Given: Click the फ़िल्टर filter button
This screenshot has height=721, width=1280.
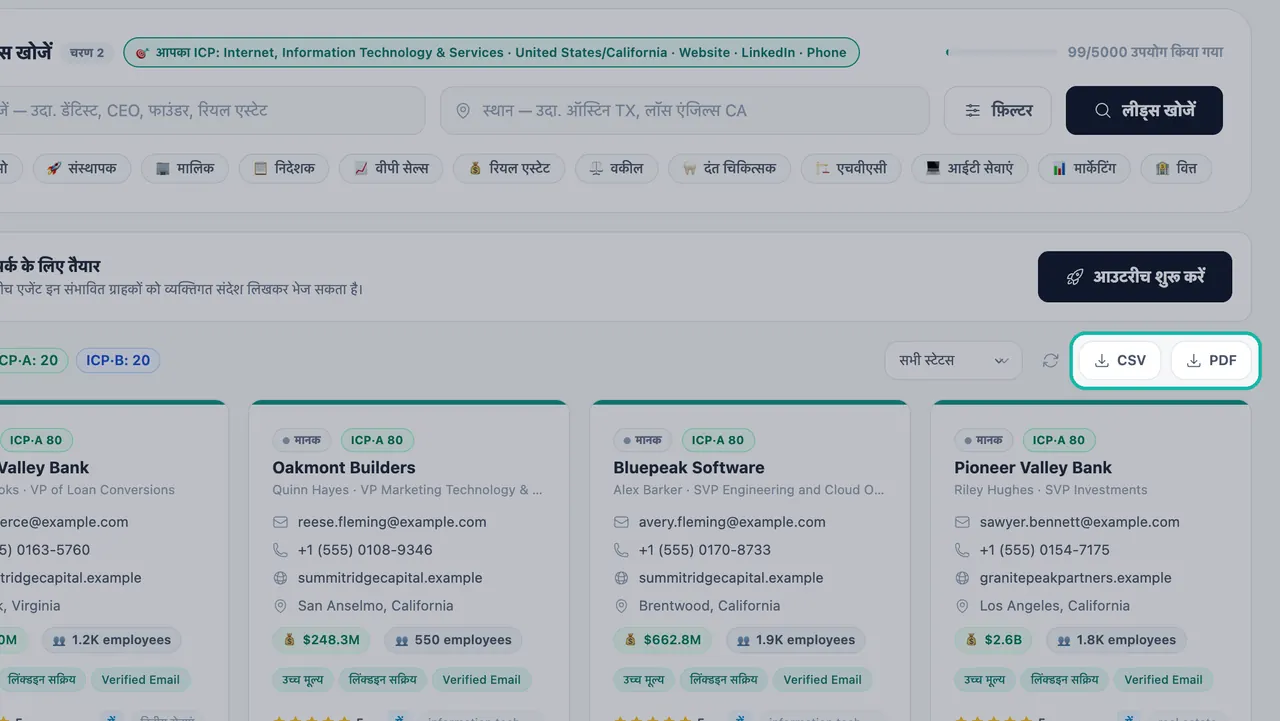Looking at the screenshot, I should (997, 110).
